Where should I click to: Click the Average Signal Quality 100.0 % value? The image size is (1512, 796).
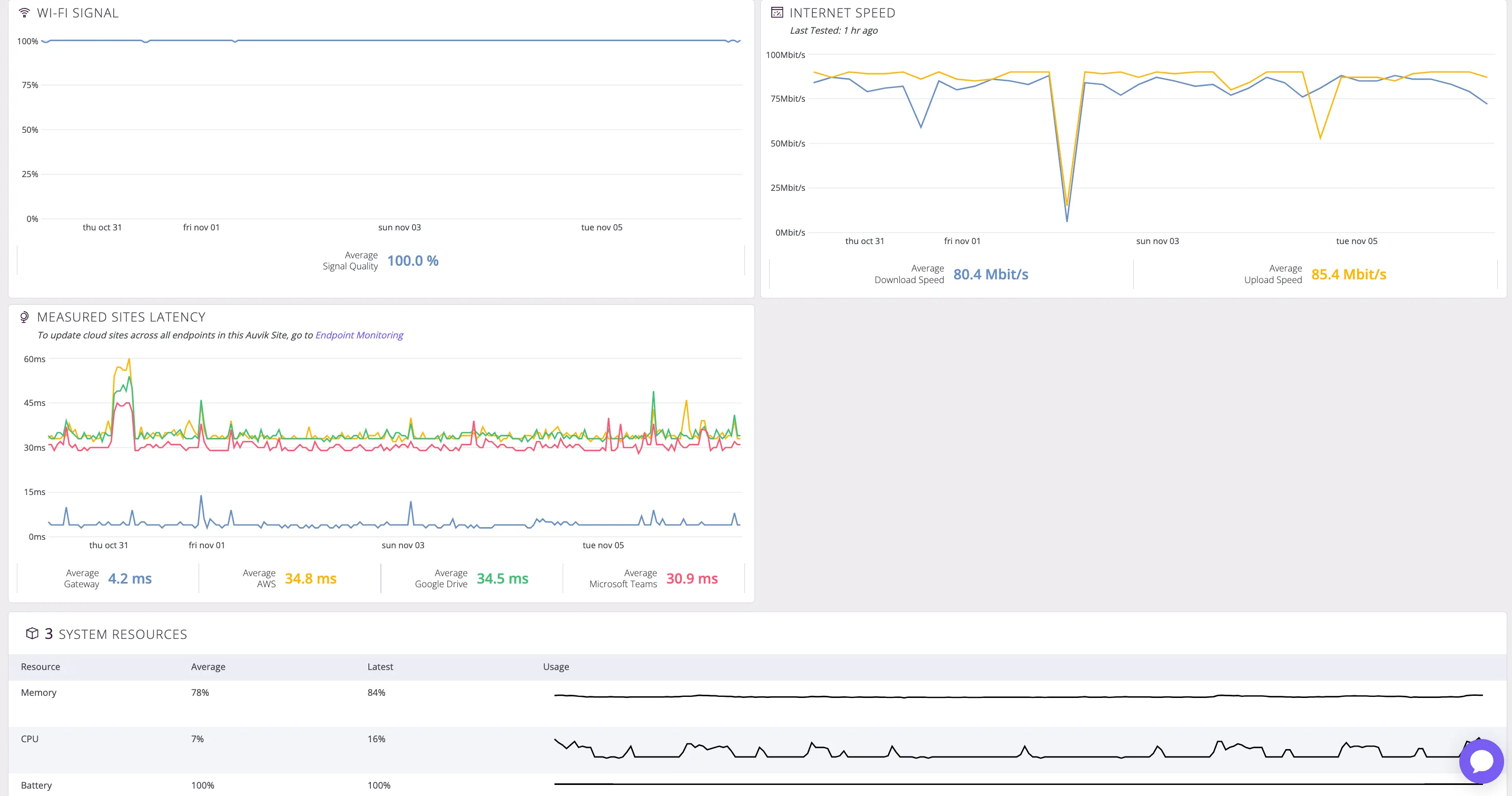[x=413, y=261]
